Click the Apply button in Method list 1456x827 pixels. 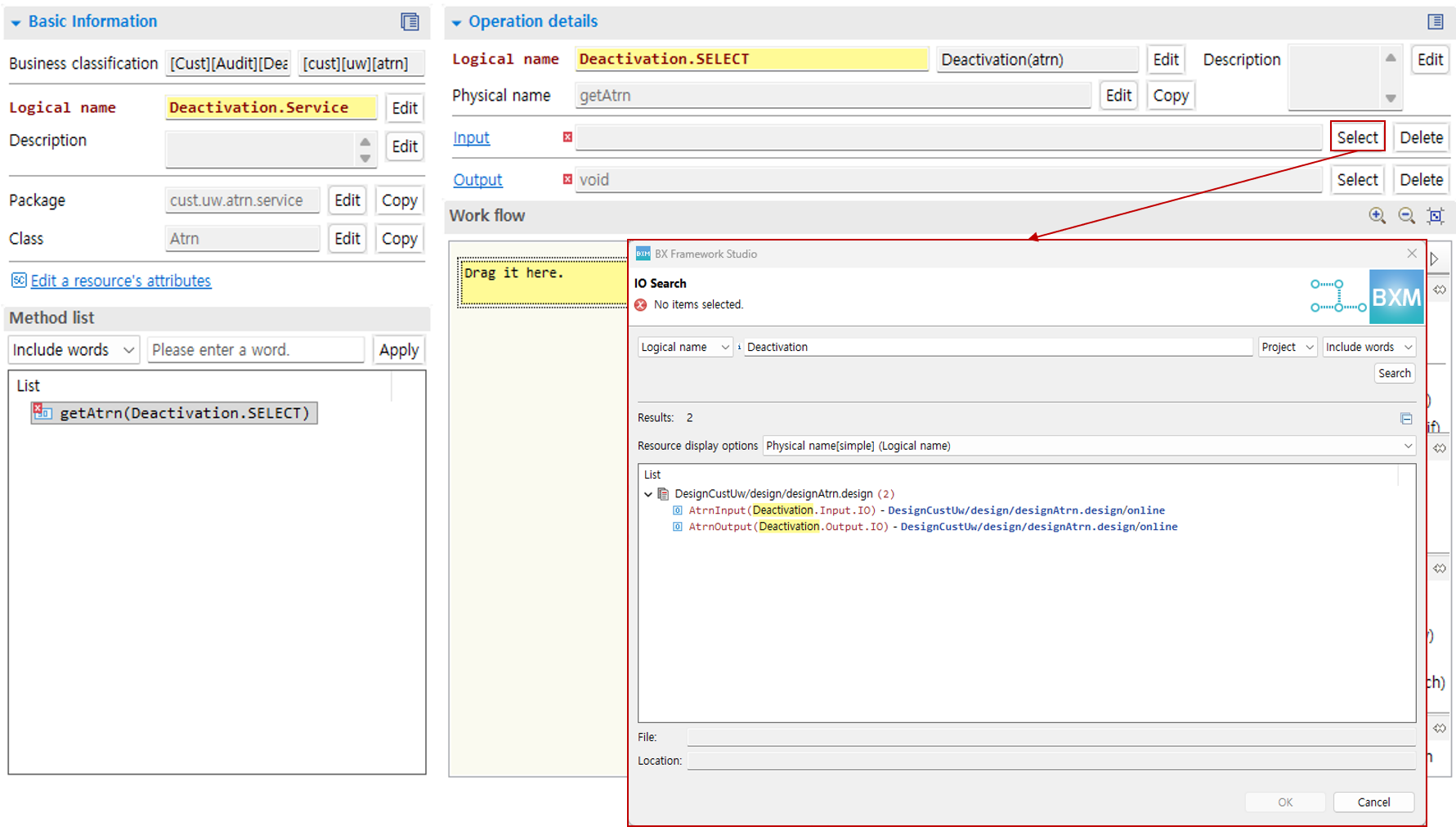click(398, 349)
